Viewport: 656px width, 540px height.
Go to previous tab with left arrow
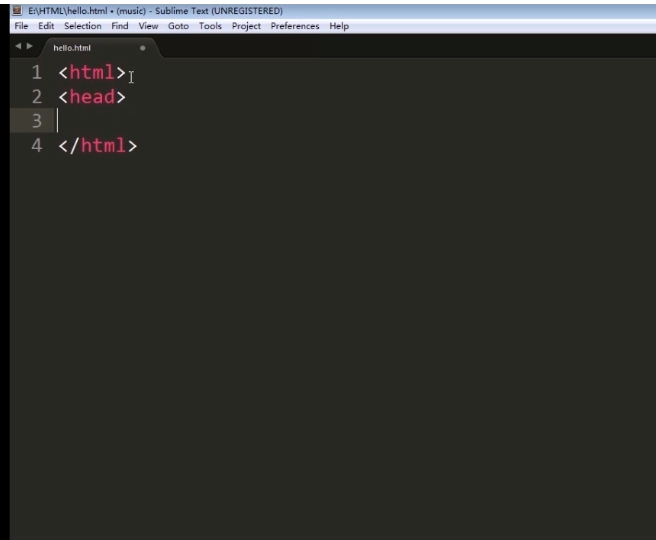tap(18, 46)
